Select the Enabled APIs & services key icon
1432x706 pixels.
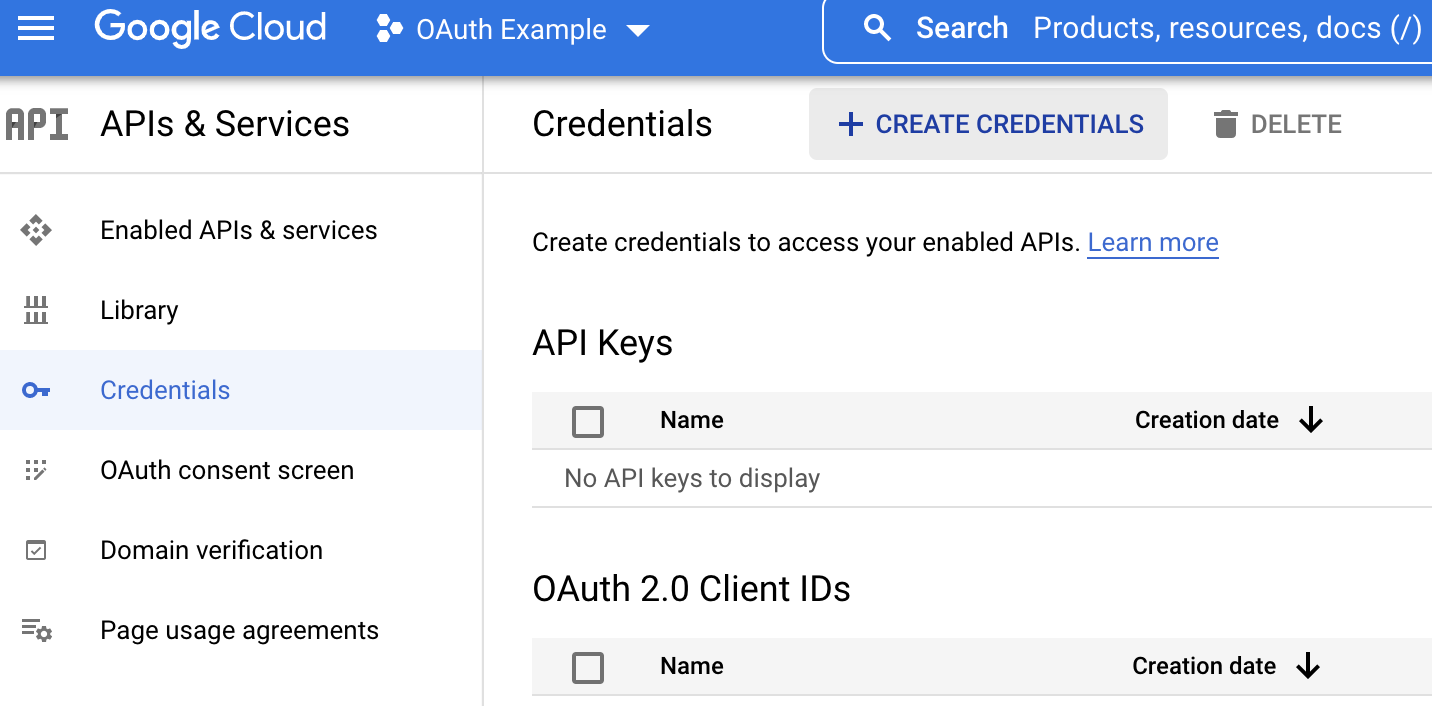pos(37,230)
